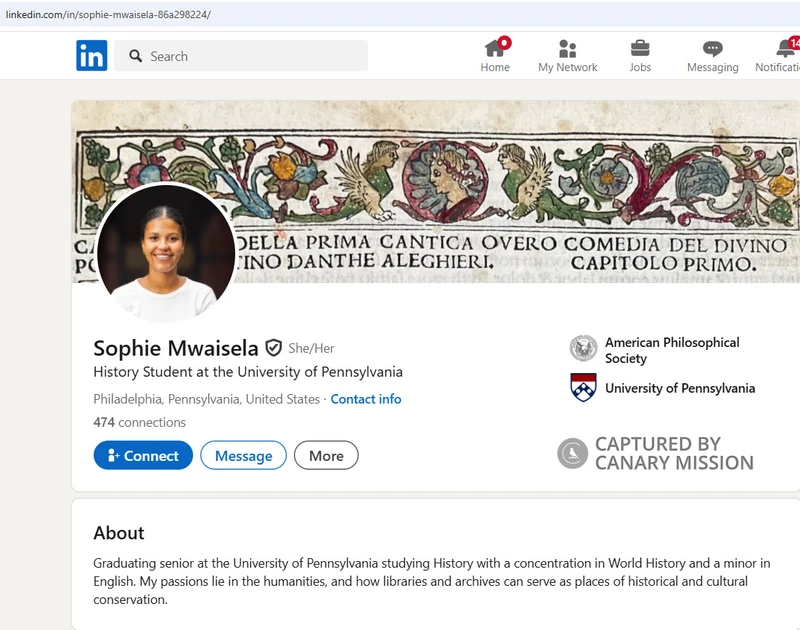Open the Messaging chat icon
Screen dimensions: 800x630
(712, 48)
